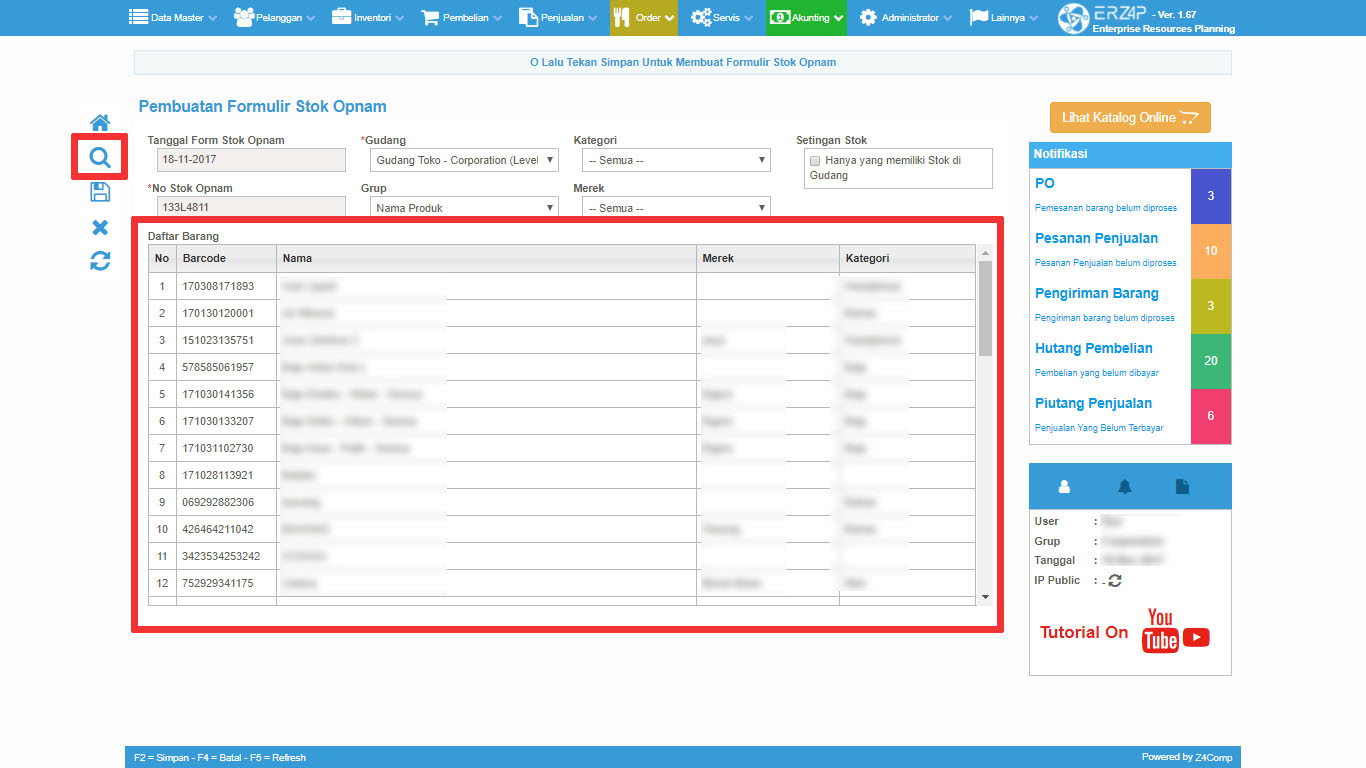The image size is (1366, 768).
Task: Open the Hutang Pembelian notification link
Action: point(1093,349)
